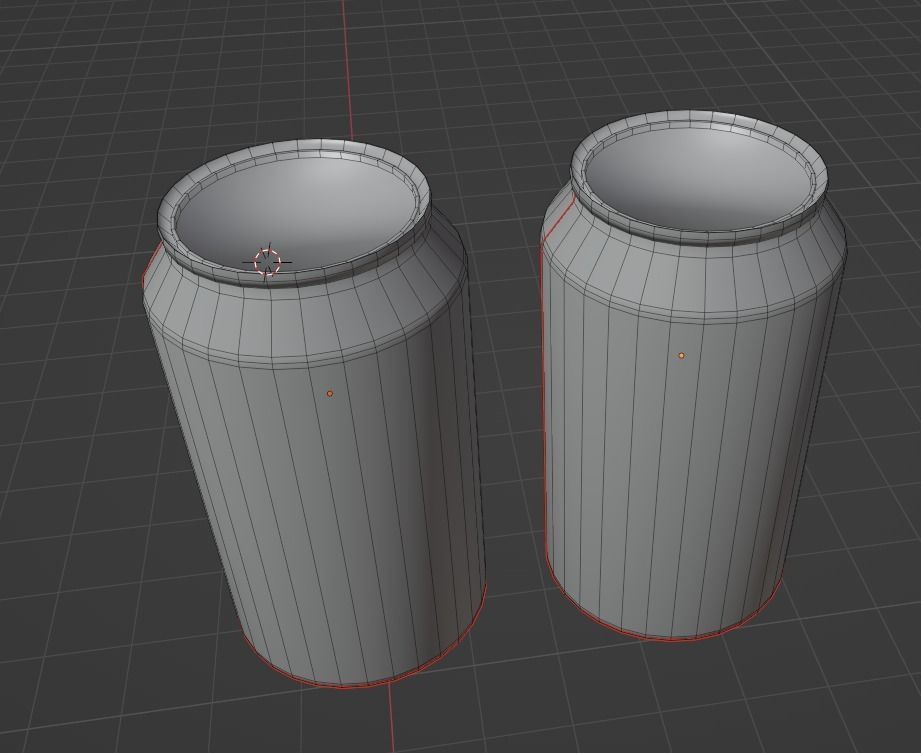The height and width of the screenshot is (753, 921).
Task: Click the 3D cursor crosshair on left can rim
Action: pyautogui.click(x=268, y=261)
